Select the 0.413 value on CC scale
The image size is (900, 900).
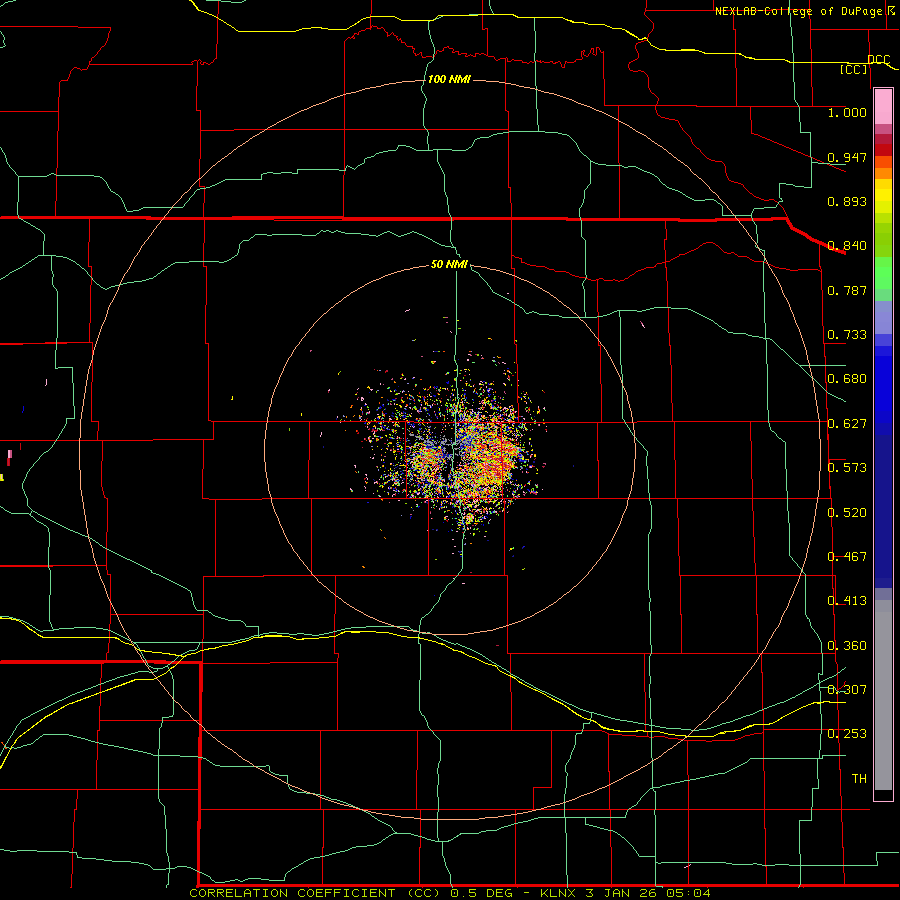click(847, 601)
